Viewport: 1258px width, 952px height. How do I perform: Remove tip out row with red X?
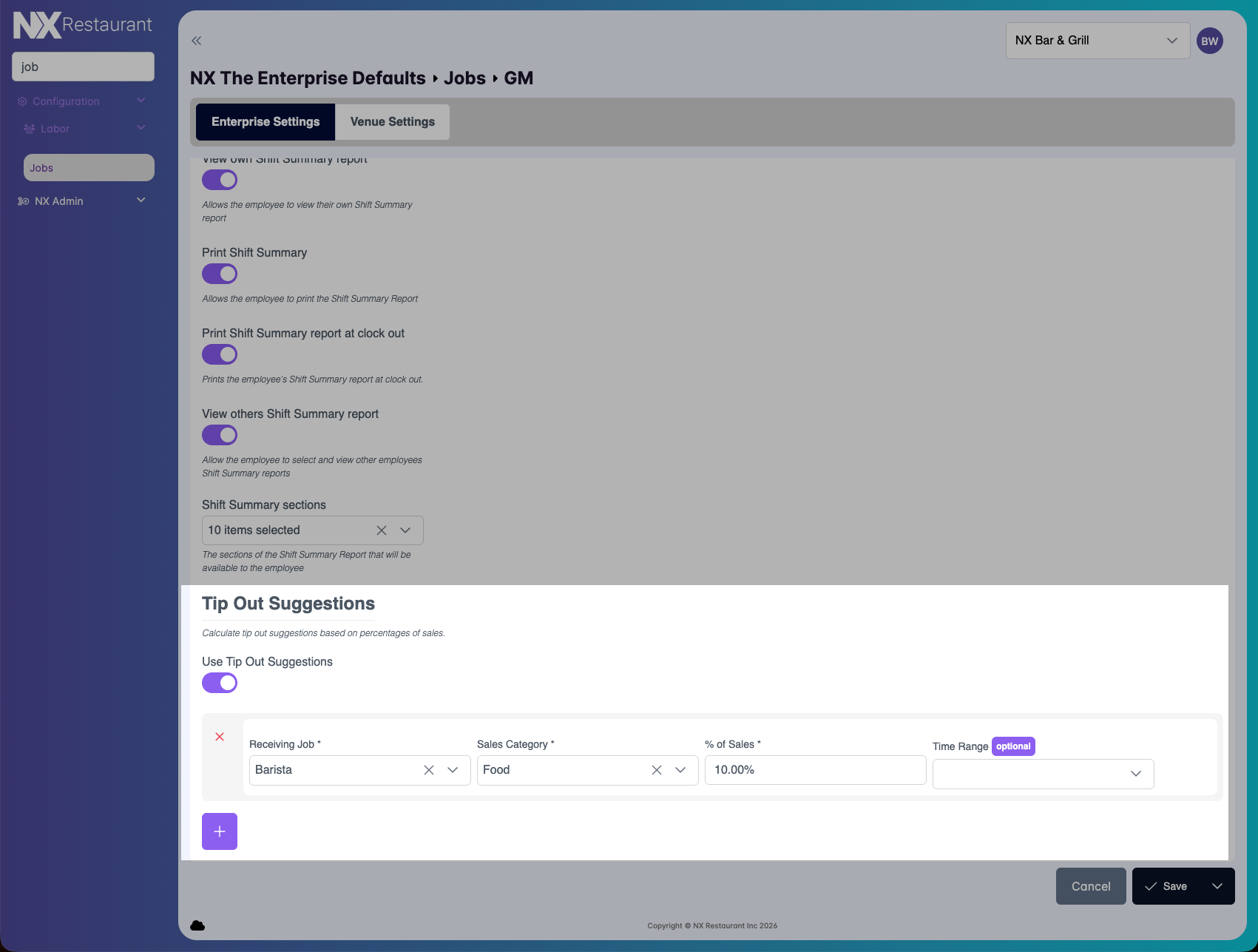pyautogui.click(x=220, y=737)
